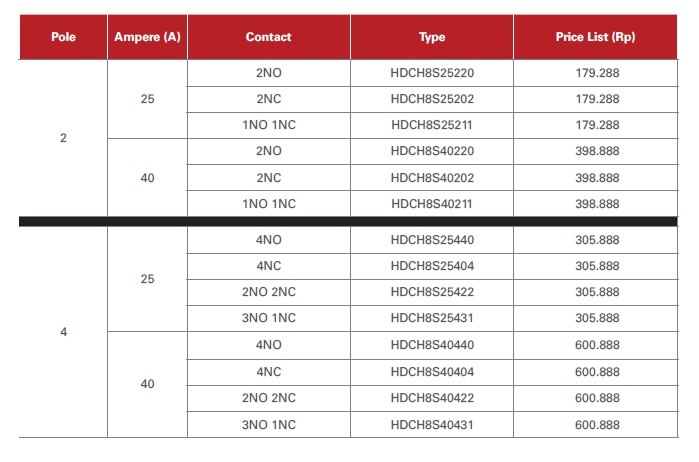Click type cell HDCH8S40220
699x462 pixels.
pyautogui.click(x=432, y=151)
